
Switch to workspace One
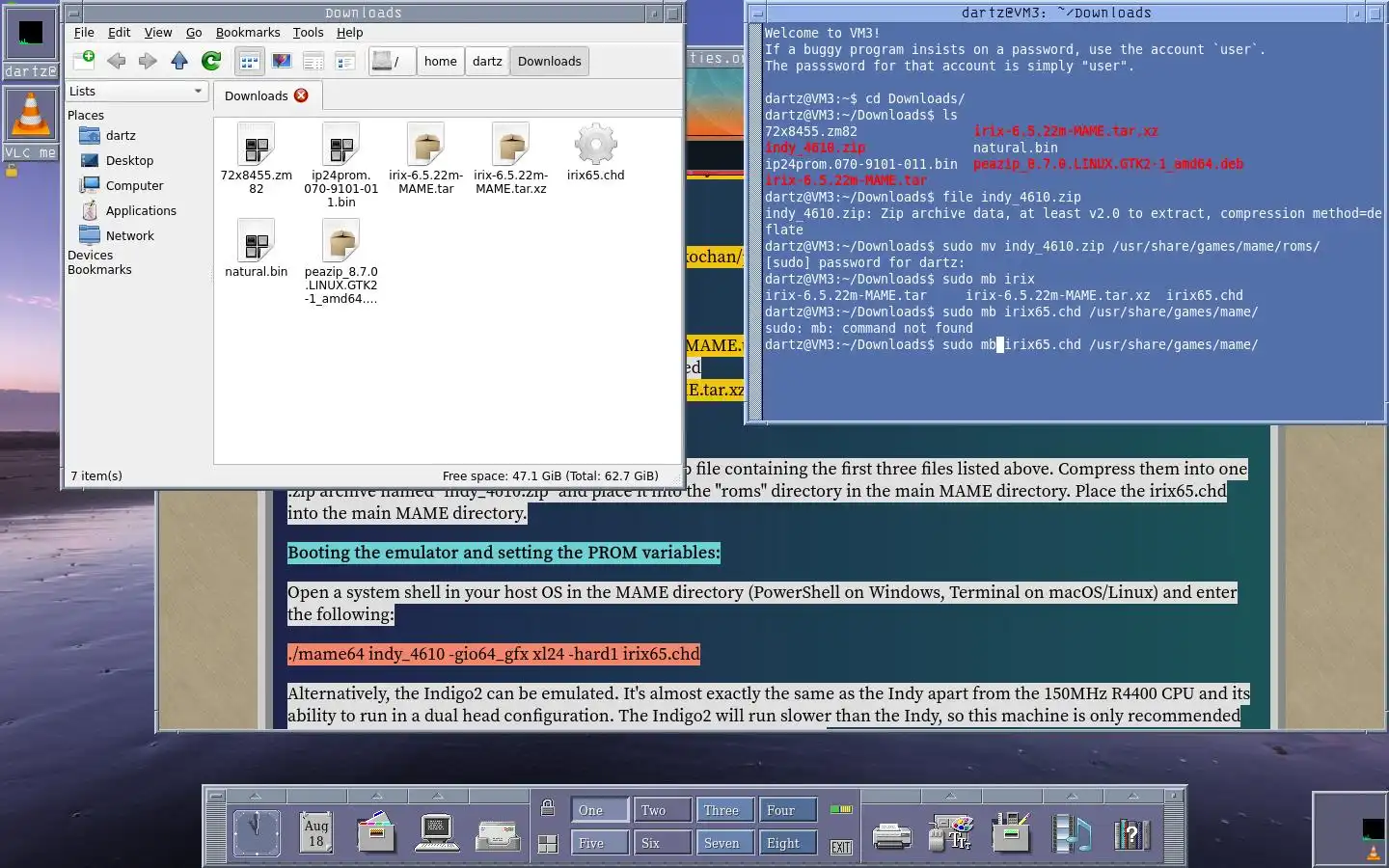pyautogui.click(x=599, y=810)
